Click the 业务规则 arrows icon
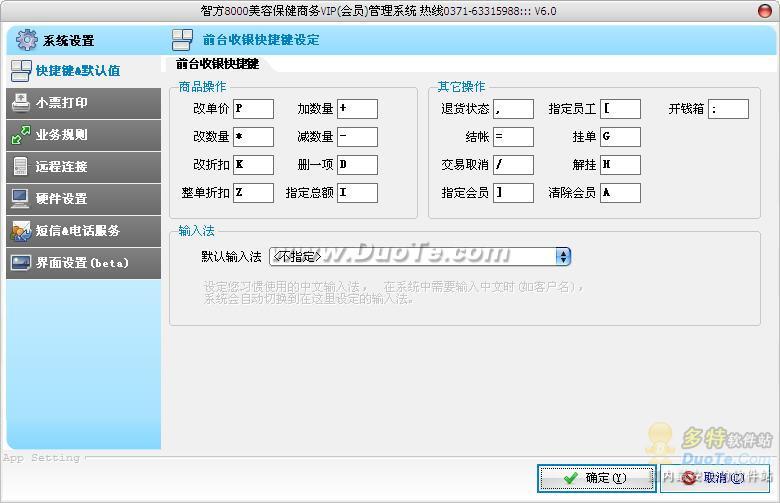The image size is (780, 503). tap(21, 135)
